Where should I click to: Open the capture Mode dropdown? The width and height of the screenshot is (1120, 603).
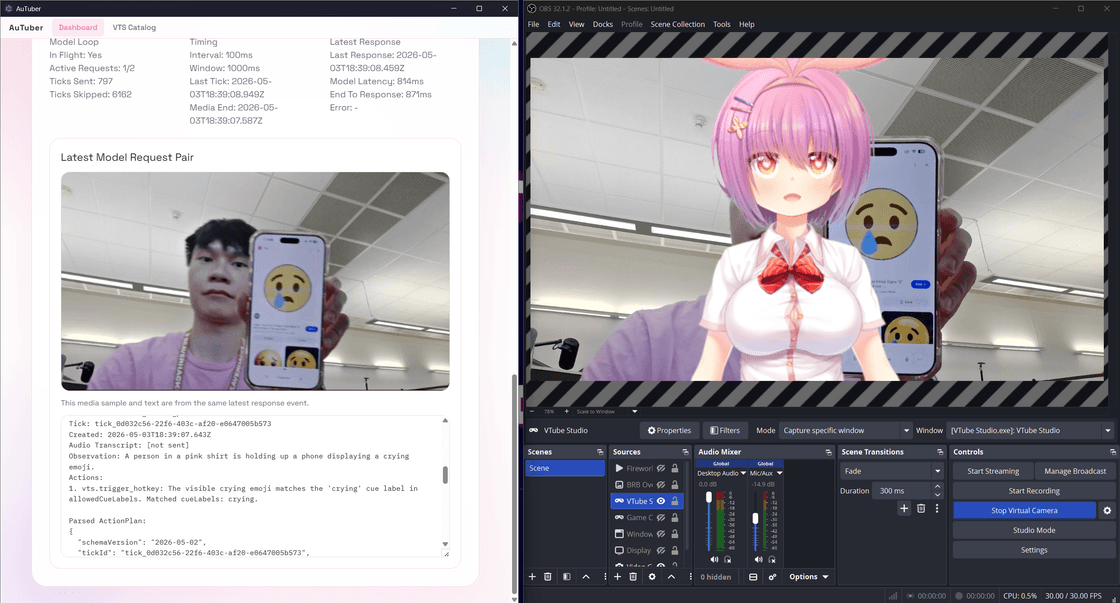coord(846,431)
